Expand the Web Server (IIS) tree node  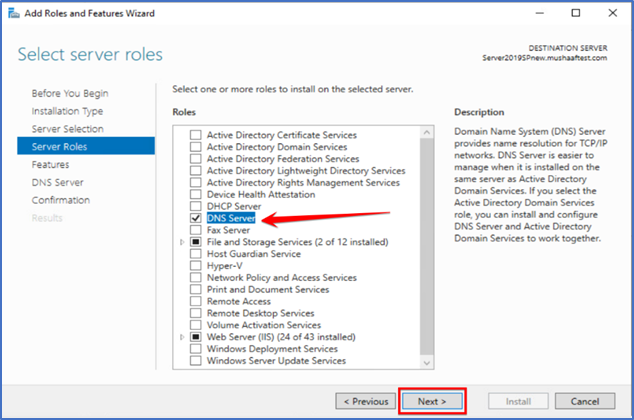tap(182, 337)
